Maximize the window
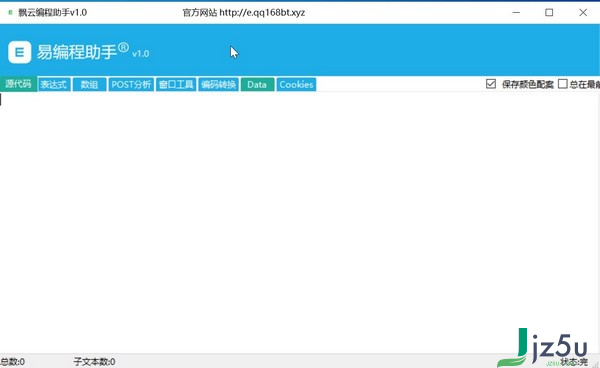This screenshot has width=600, height=368. (549, 13)
